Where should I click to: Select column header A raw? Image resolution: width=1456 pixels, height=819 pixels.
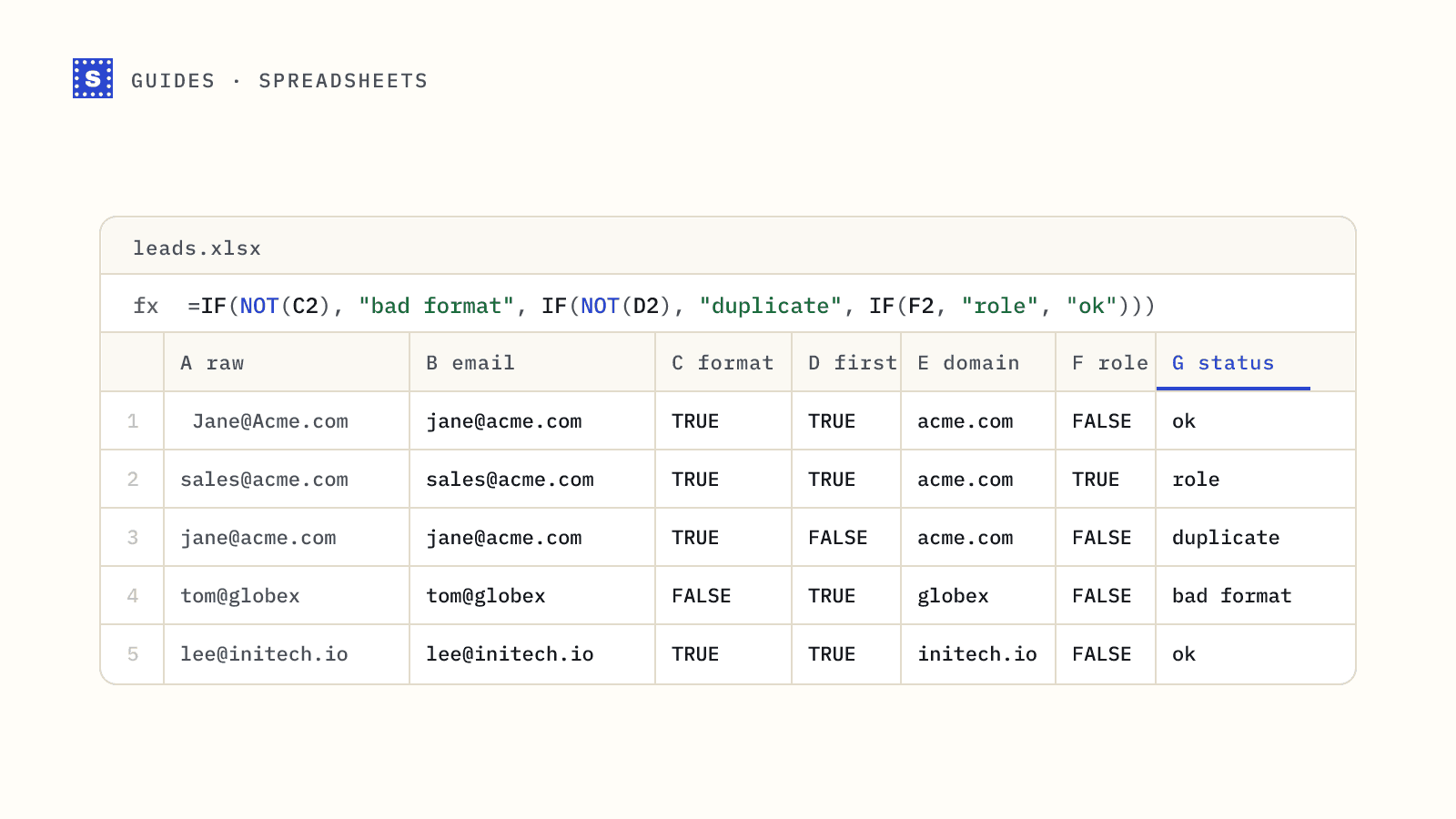click(287, 362)
